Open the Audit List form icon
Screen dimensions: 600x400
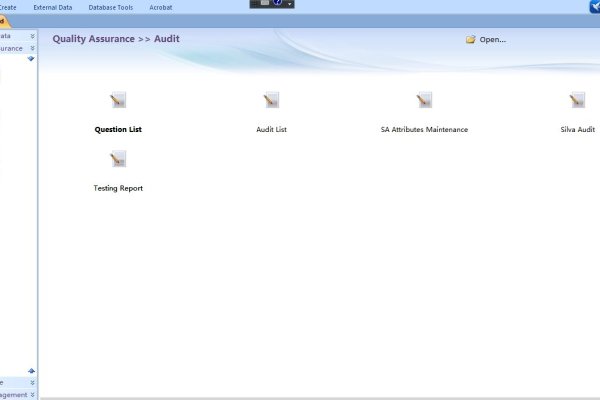271,100
